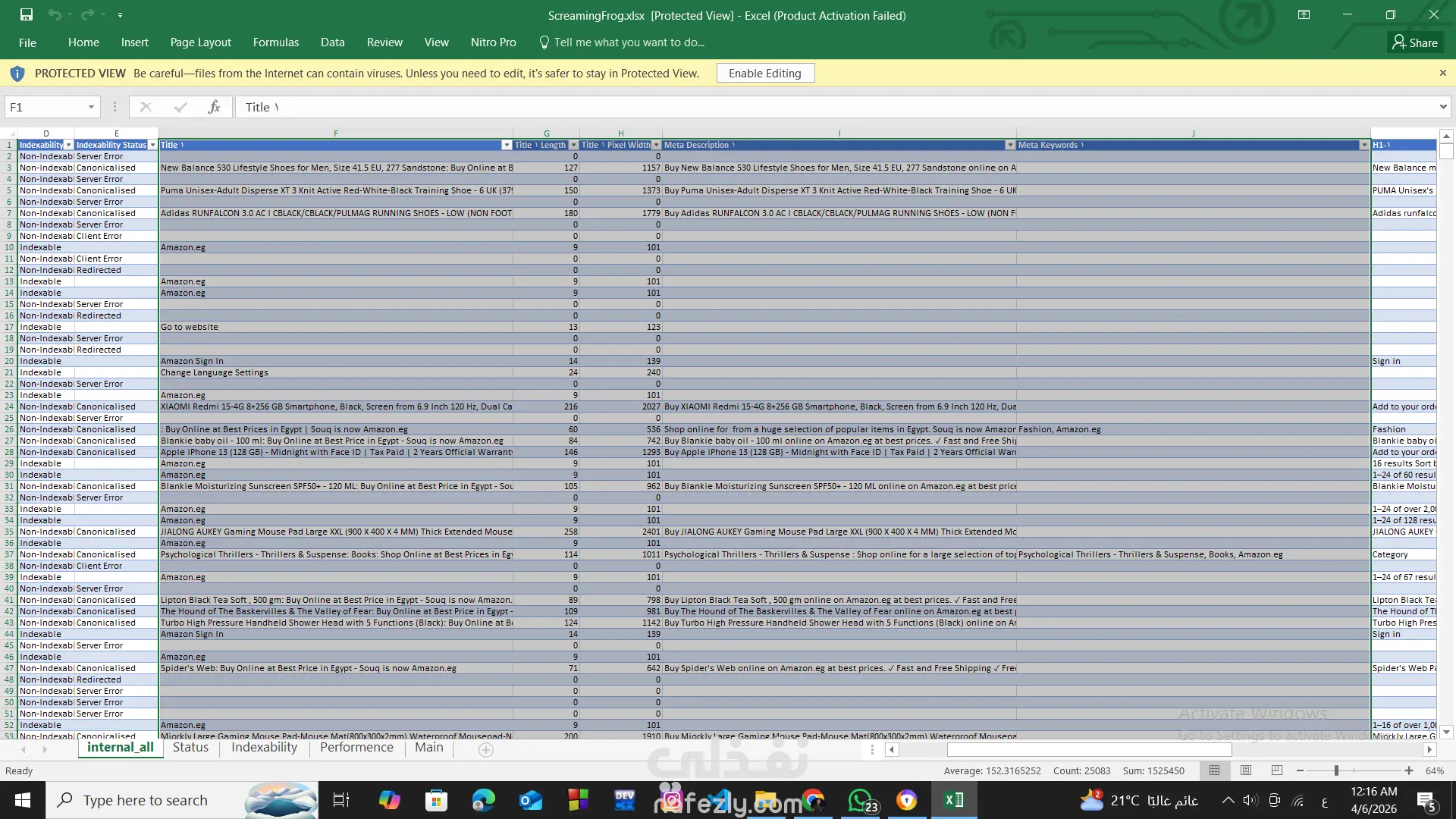Screen dimensions: 1456x819
Task: Switch to the Home ribbon tab
Action: pos(83,42)
